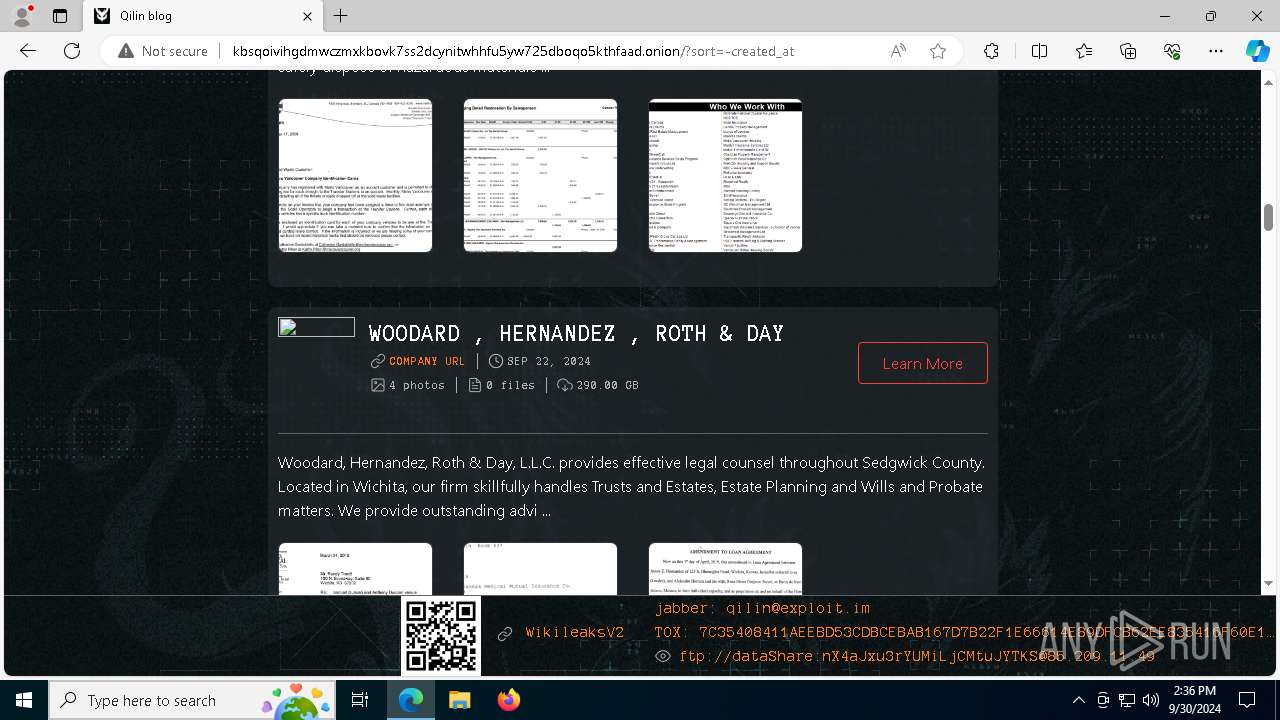The width and height of the screenshot is (1280, 720).
Task: Click the QR code in footer
Action: 441,636
